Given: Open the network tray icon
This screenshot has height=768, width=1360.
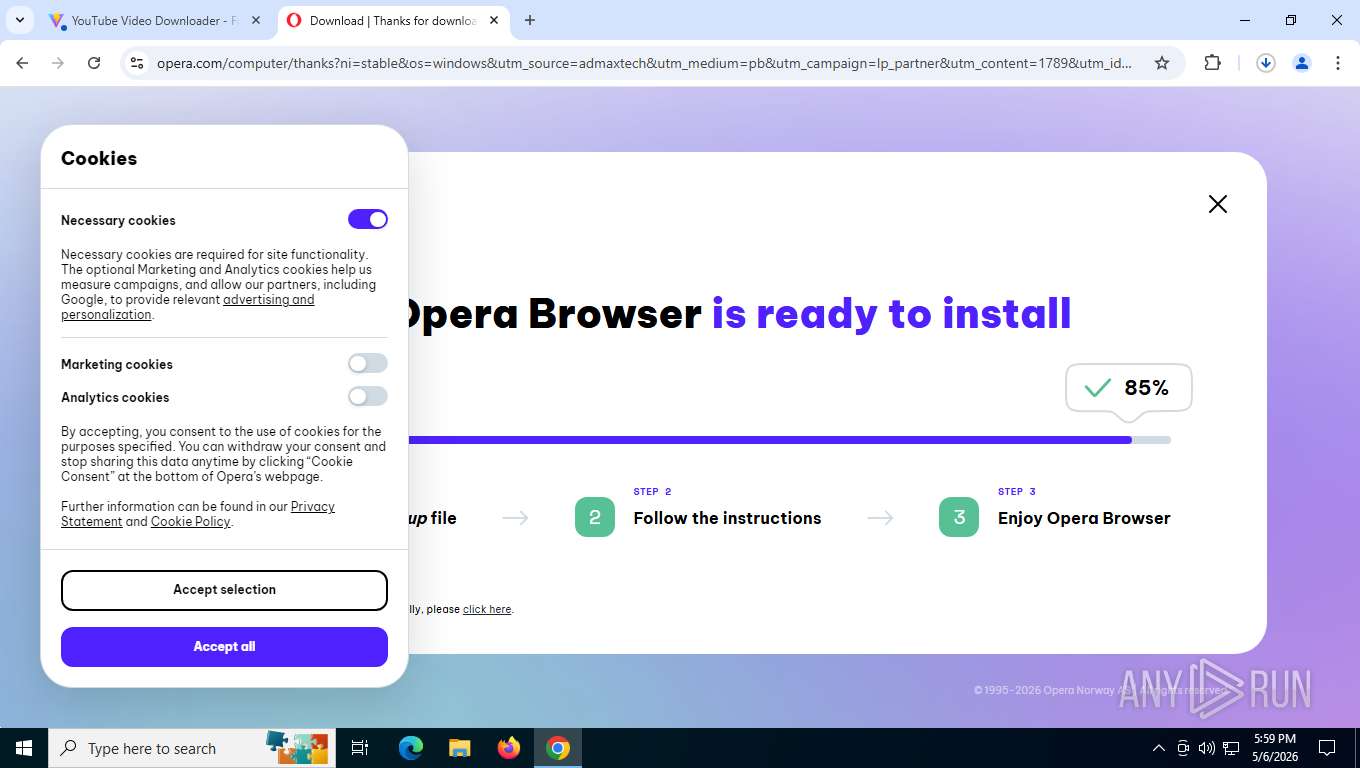Looking at the screenshot, I should [1231, 748].
